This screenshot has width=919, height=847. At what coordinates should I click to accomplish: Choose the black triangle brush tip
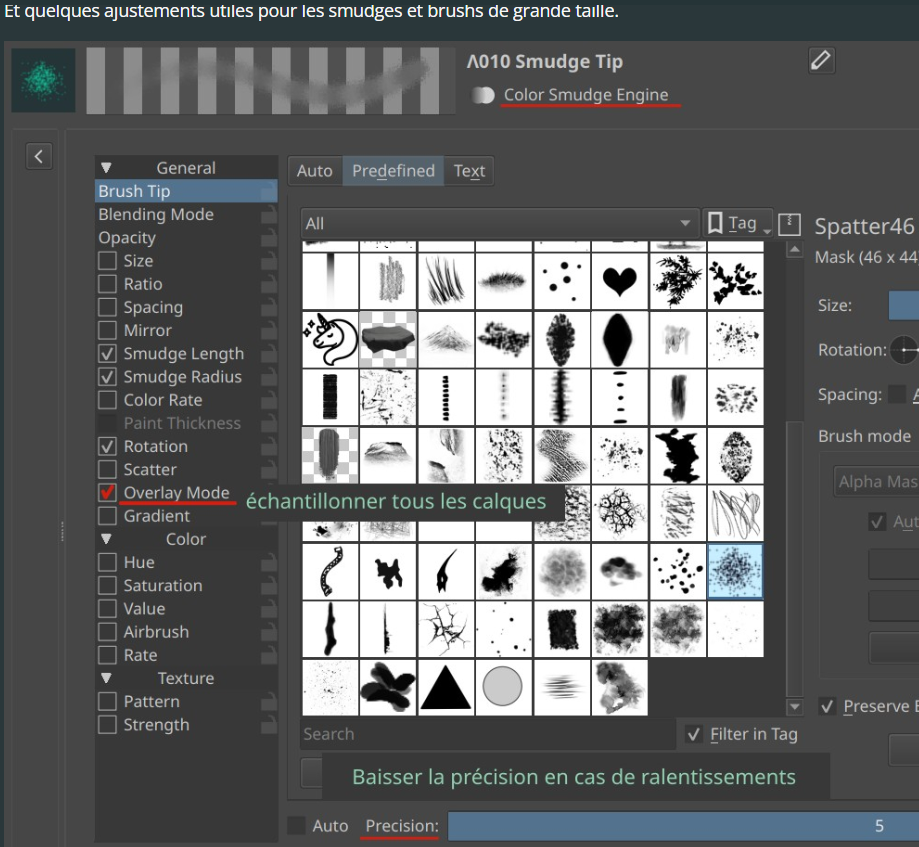pos(446,687)
